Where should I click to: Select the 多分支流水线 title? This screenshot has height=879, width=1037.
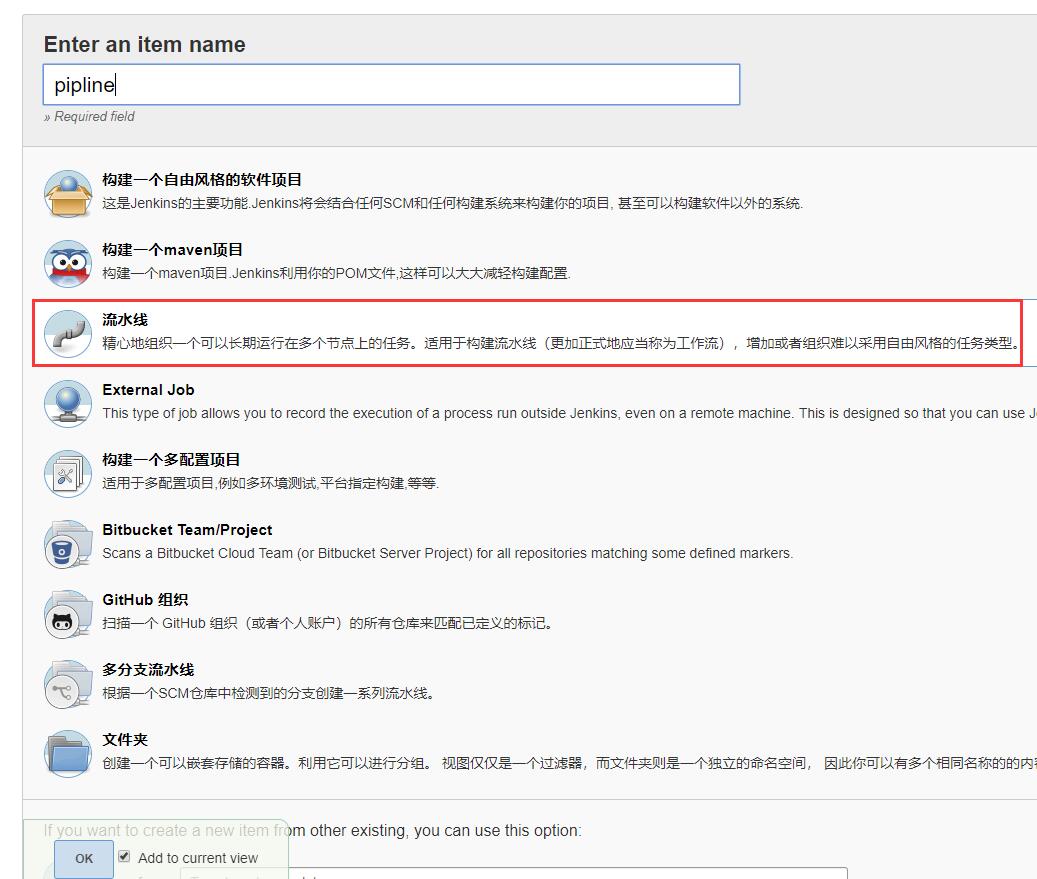[148, 670]
